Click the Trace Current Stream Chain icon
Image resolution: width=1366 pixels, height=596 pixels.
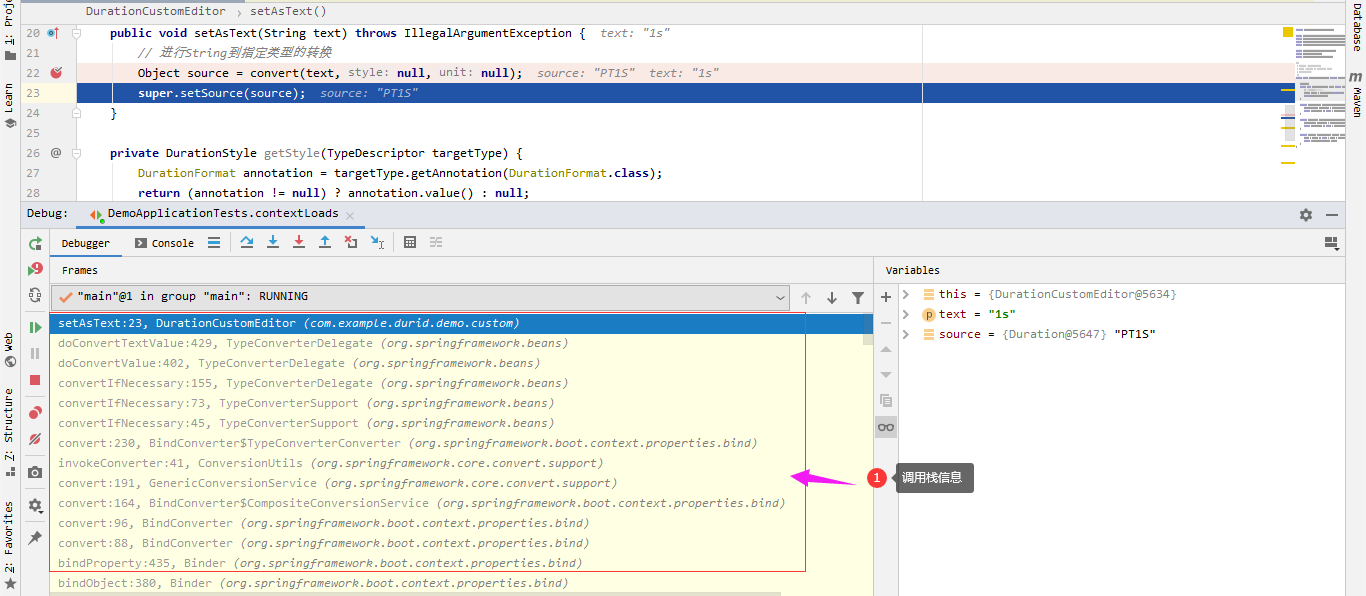pyautogui.click(x=436, y=242)
